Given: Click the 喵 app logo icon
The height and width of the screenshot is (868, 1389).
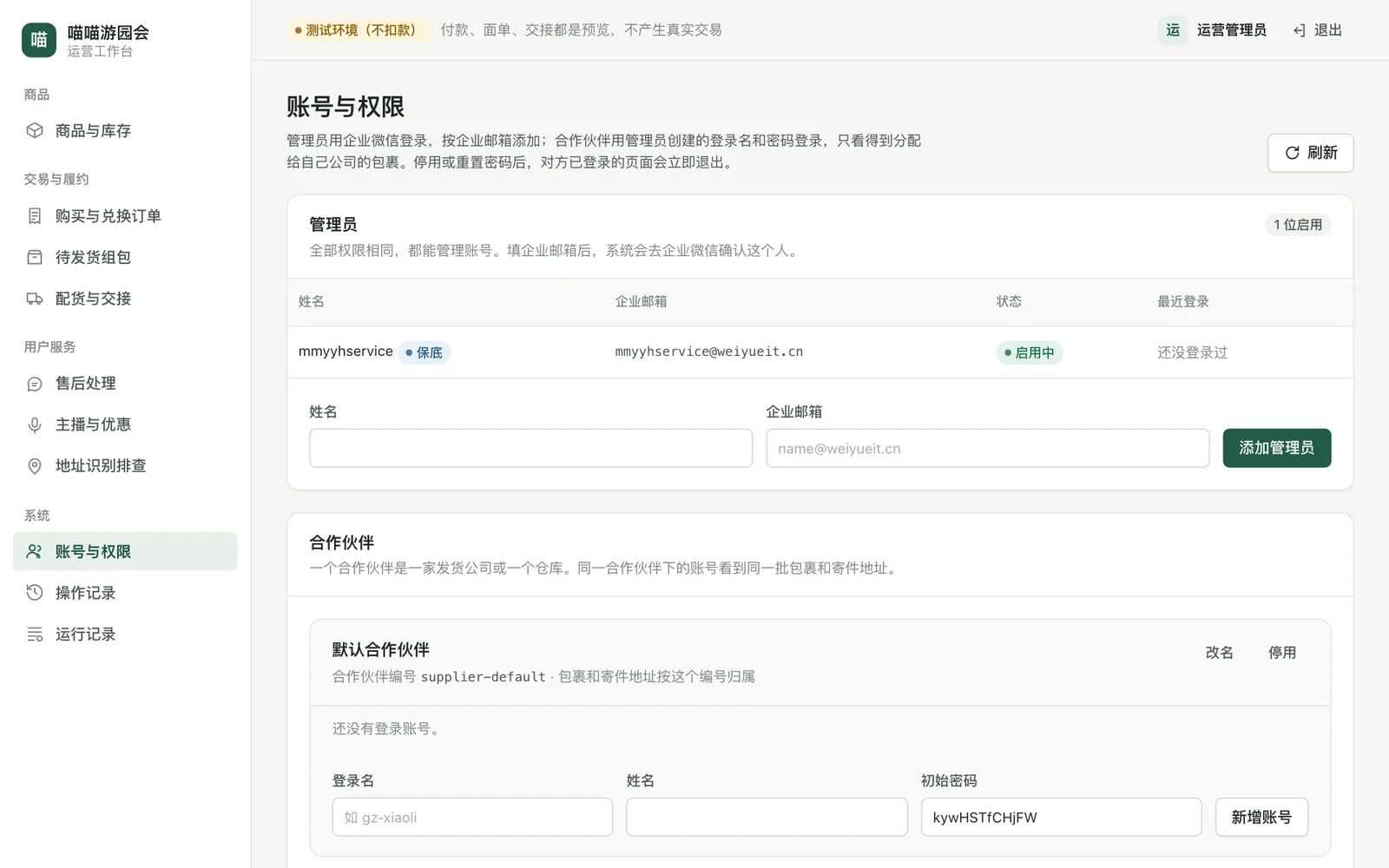Looking at the screenshot, I should 39,40.
